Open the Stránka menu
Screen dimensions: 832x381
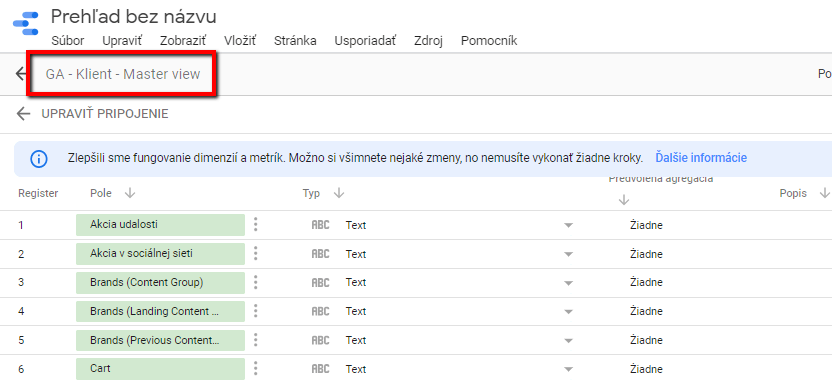(x=295, y=41)
